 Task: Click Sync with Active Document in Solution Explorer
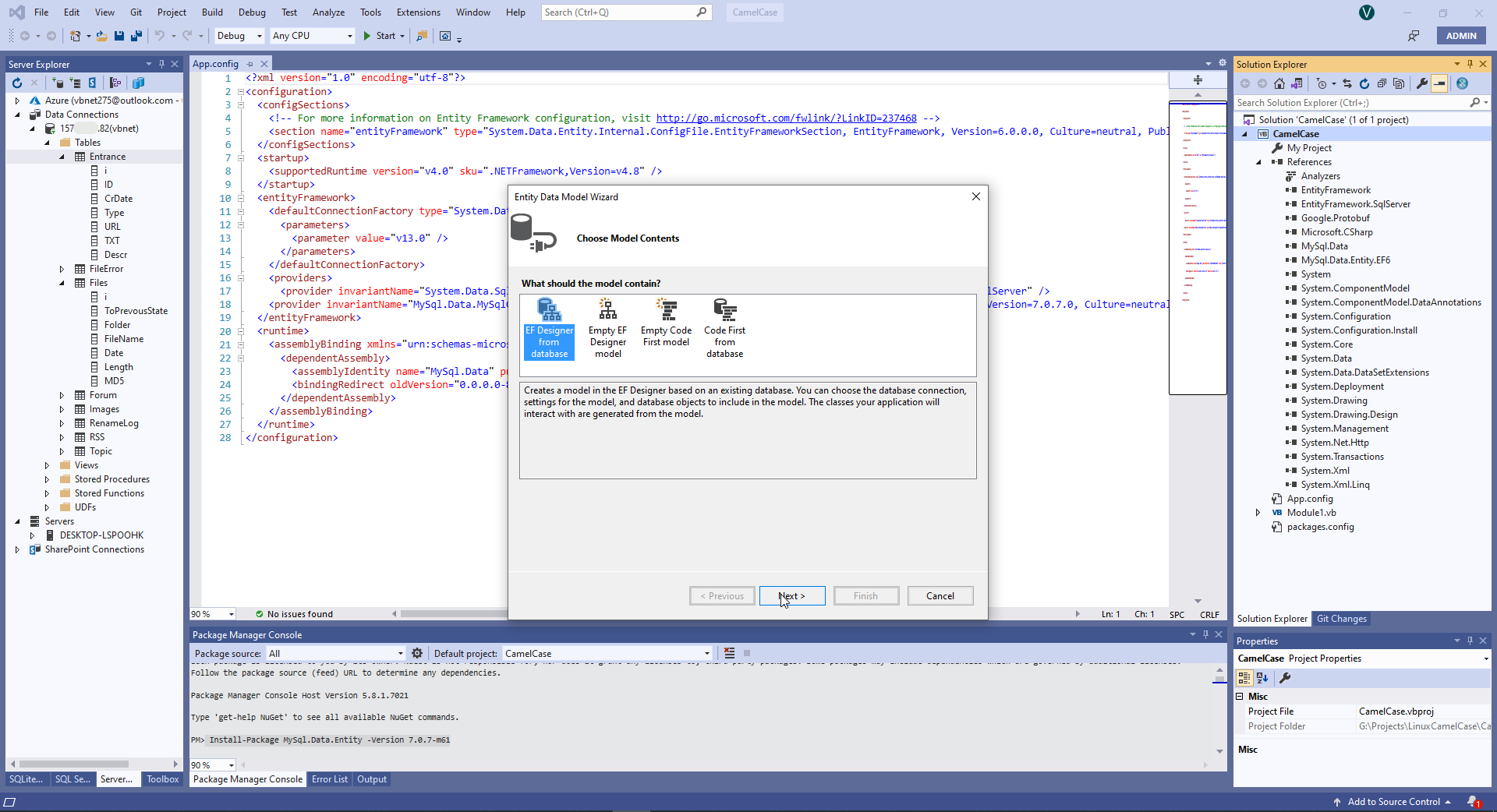(x=1347, y=83)
